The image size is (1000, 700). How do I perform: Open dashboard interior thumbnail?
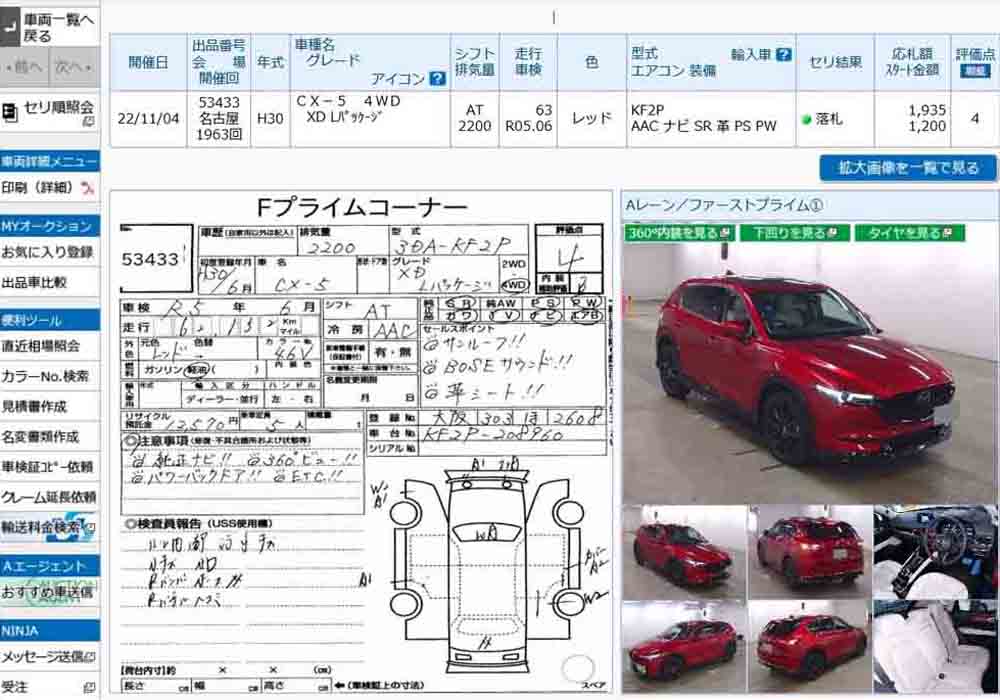tap(935, 552)
